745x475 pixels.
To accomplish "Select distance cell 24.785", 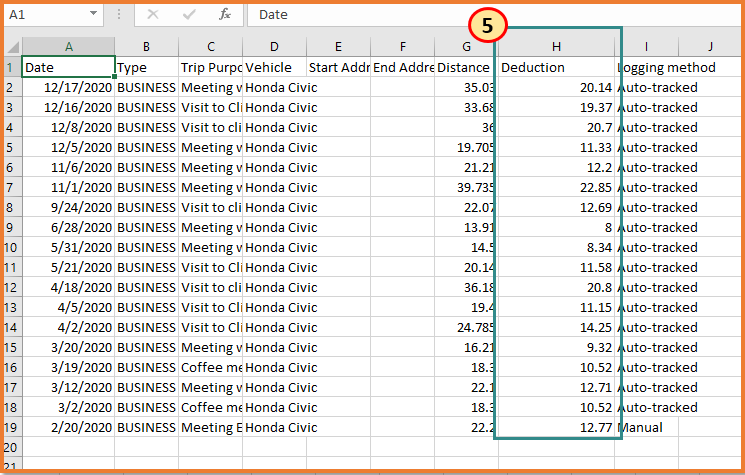I will (x=466, y=327).
